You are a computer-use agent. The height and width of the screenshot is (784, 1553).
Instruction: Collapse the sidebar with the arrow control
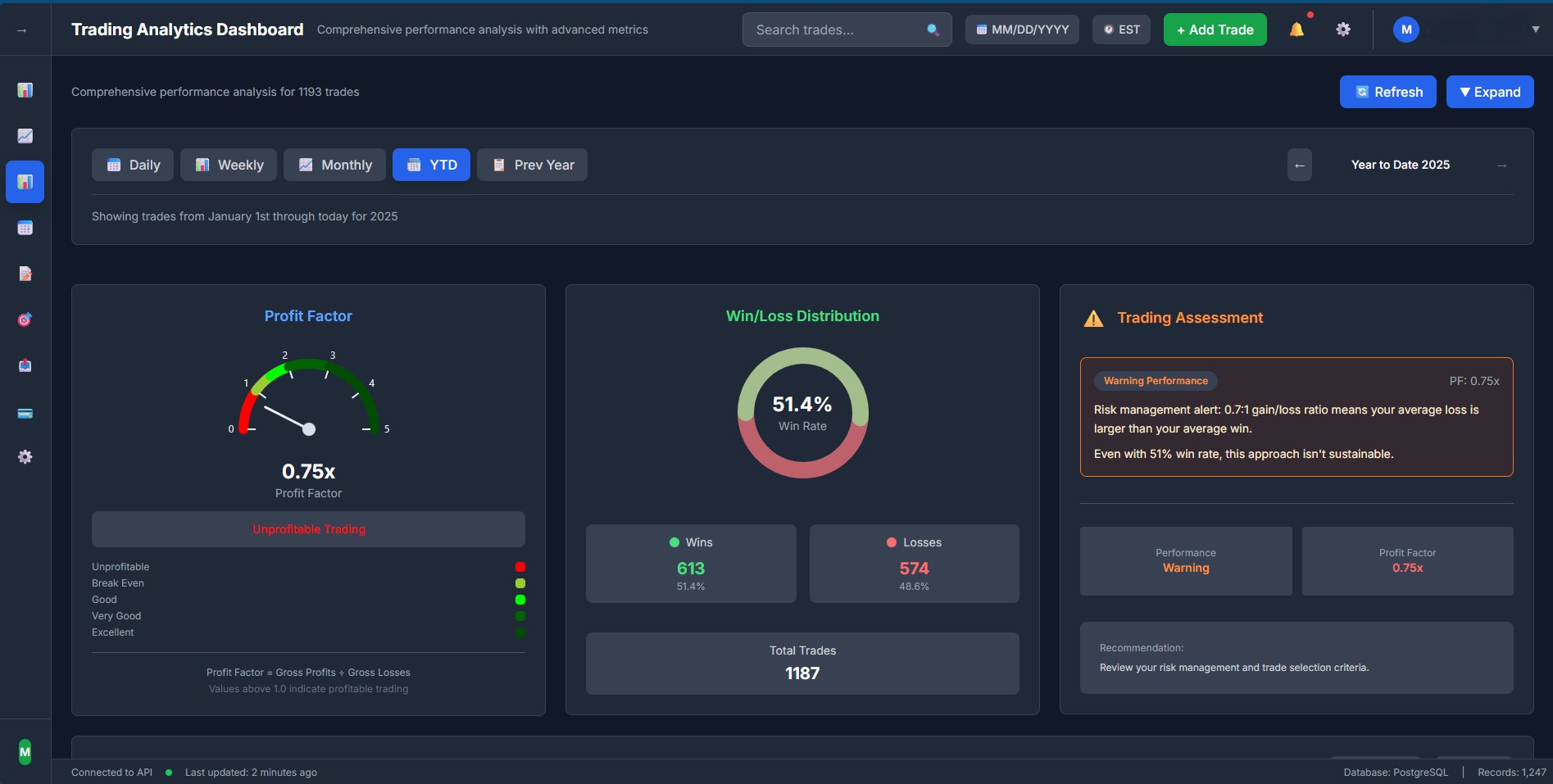pos(20,29)
